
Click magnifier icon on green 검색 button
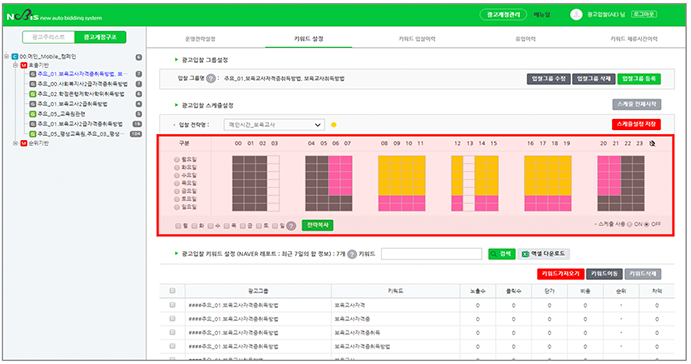(494, 254)
